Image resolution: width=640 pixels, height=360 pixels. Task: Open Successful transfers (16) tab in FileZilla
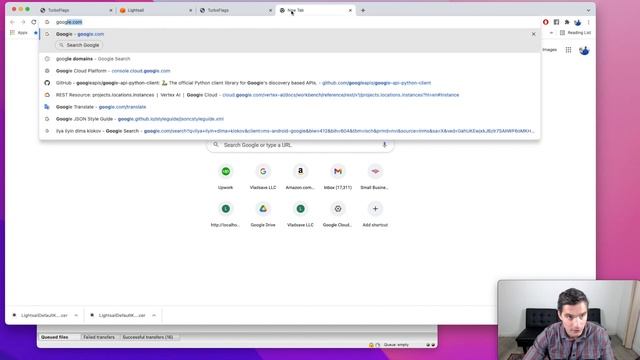(x=148, y=337)
